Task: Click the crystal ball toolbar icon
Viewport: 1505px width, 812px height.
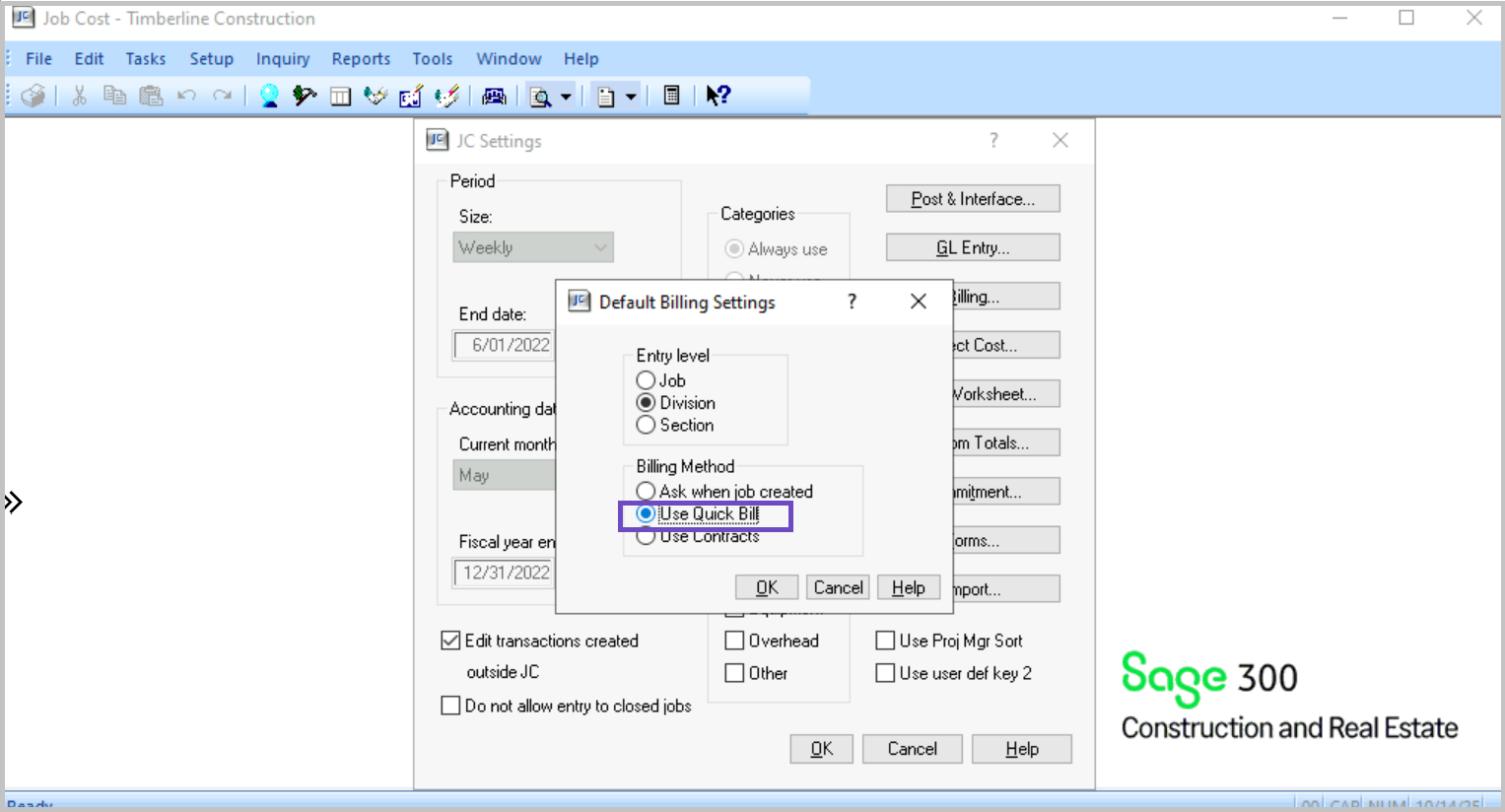Action: pos(269,96)
